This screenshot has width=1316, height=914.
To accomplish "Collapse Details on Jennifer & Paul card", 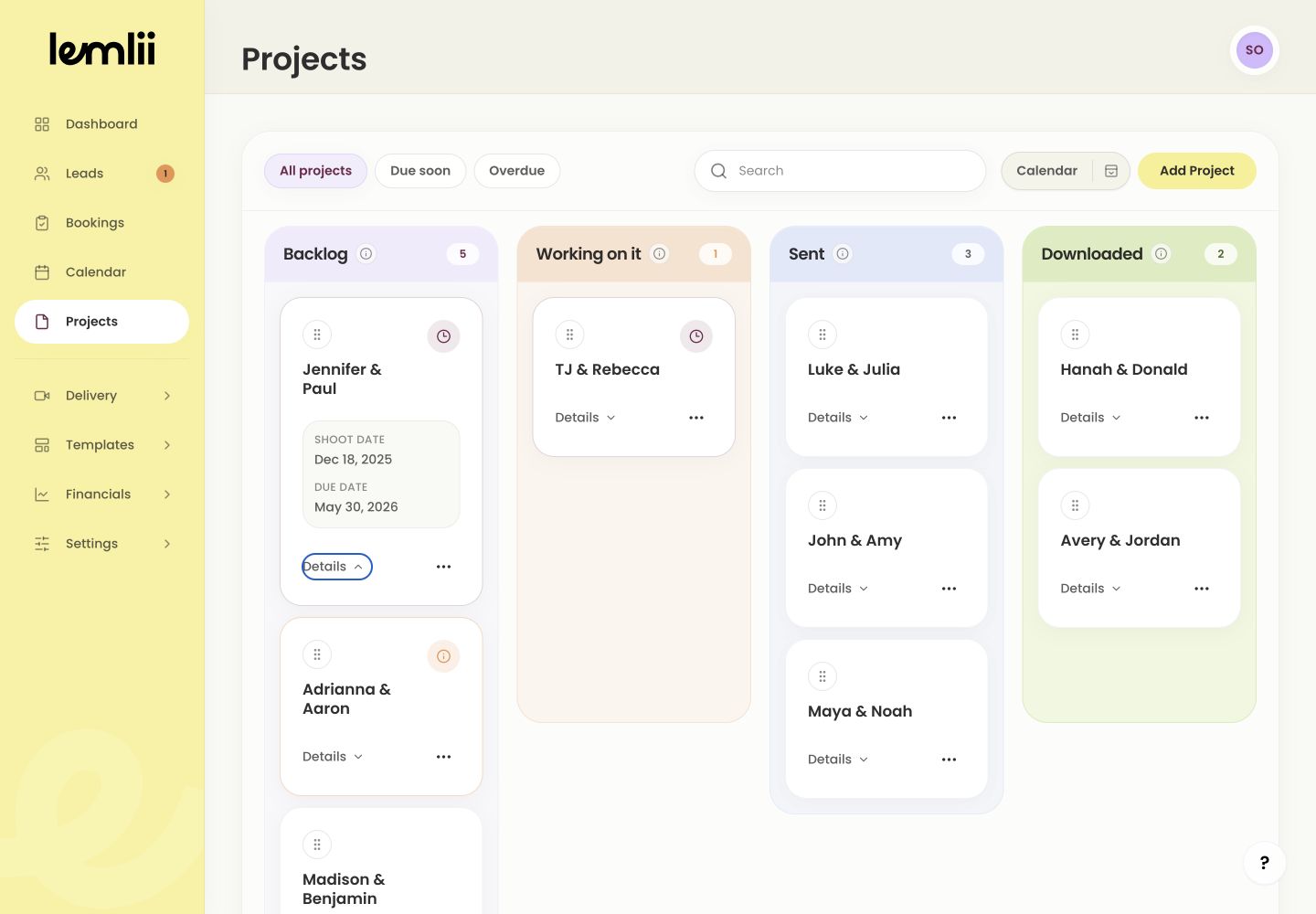I will 336,567.
